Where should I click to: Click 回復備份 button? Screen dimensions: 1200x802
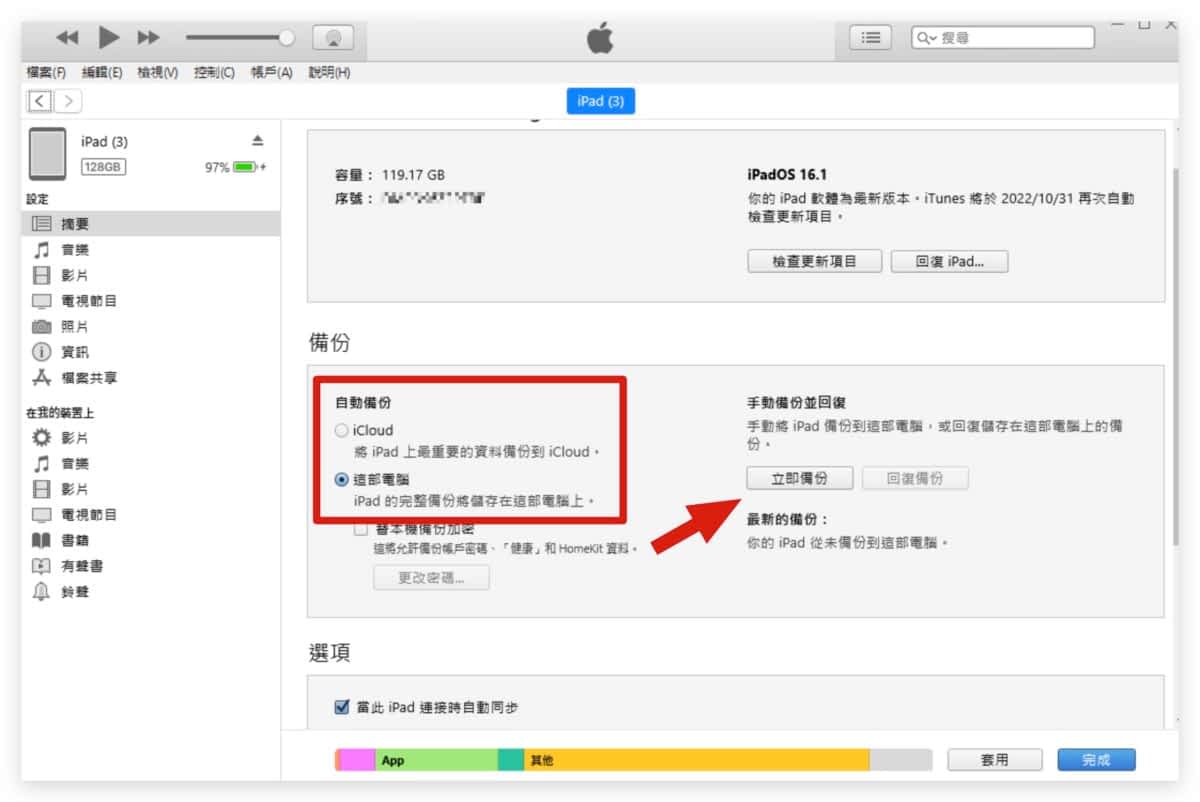(916, 478)
